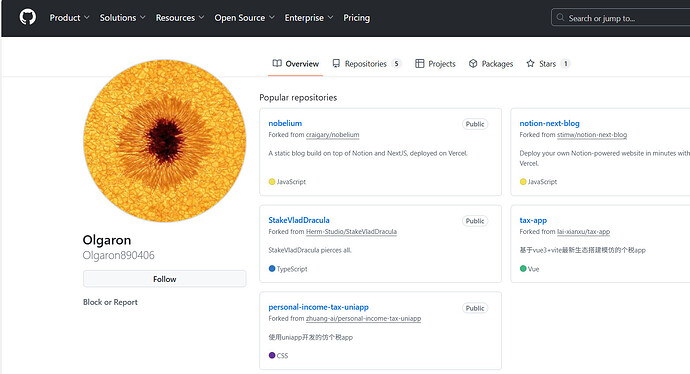Image resolution: width=690 pixels, height=374 pixels.
Task: Click the Overview book icon
Action: pyautogui.click(x=277, y=63)
